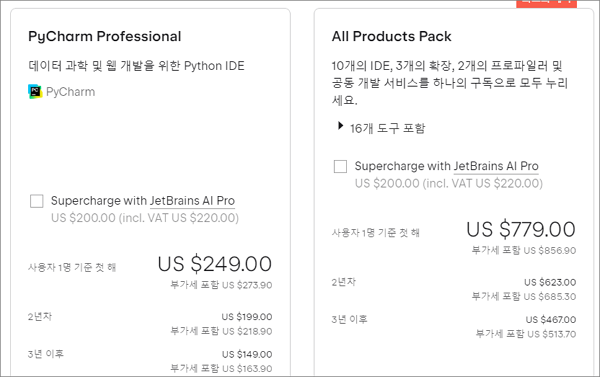Click the Python IDE description text
This screenshot has height=377, width=600.
pyautogui.click(x=136, y=66)
